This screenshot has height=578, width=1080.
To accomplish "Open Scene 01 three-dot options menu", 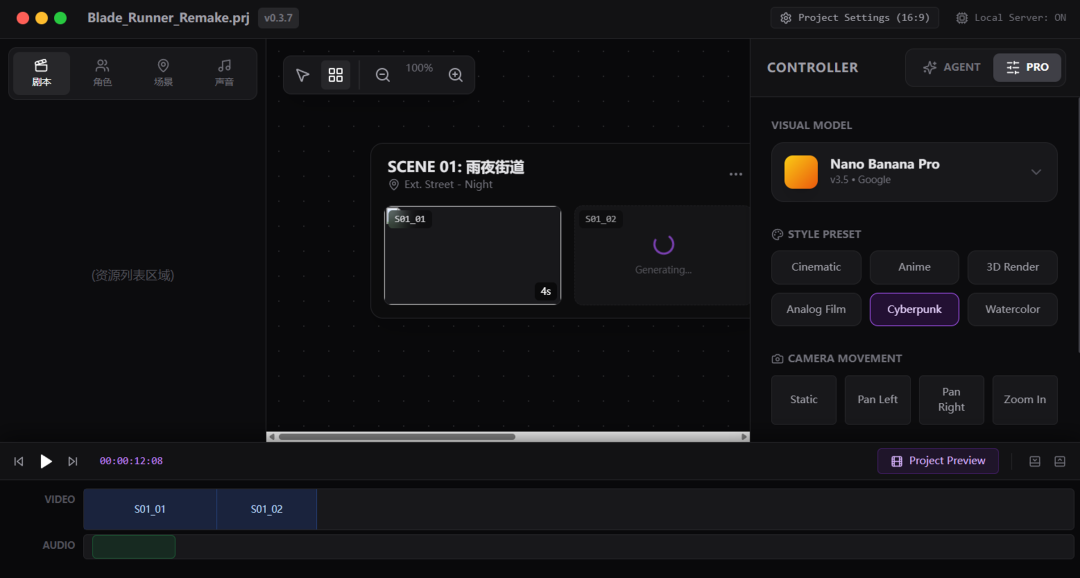I will coord(736,174).
